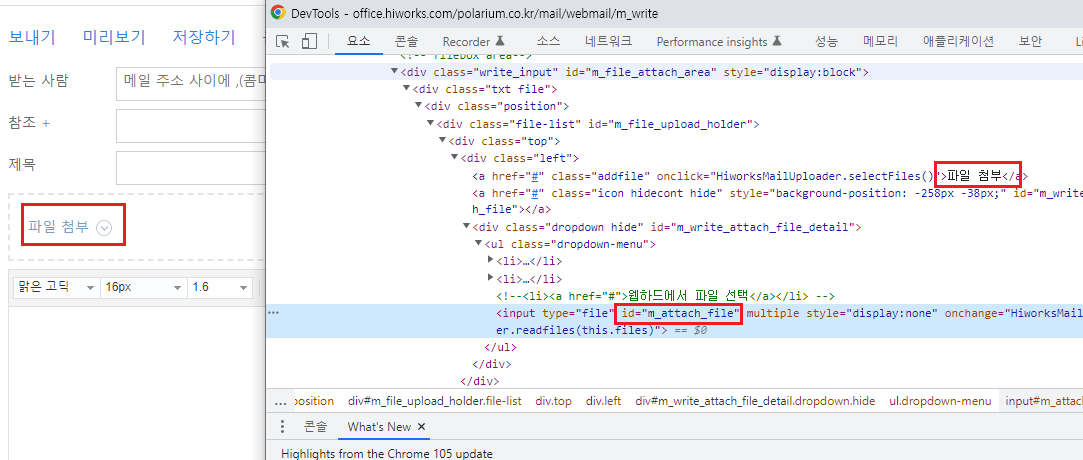Select the 콘솔 tab in bottom drawer
This screenshot has width=1083, height=460.
pyautogui.click(x=316, y=427)
